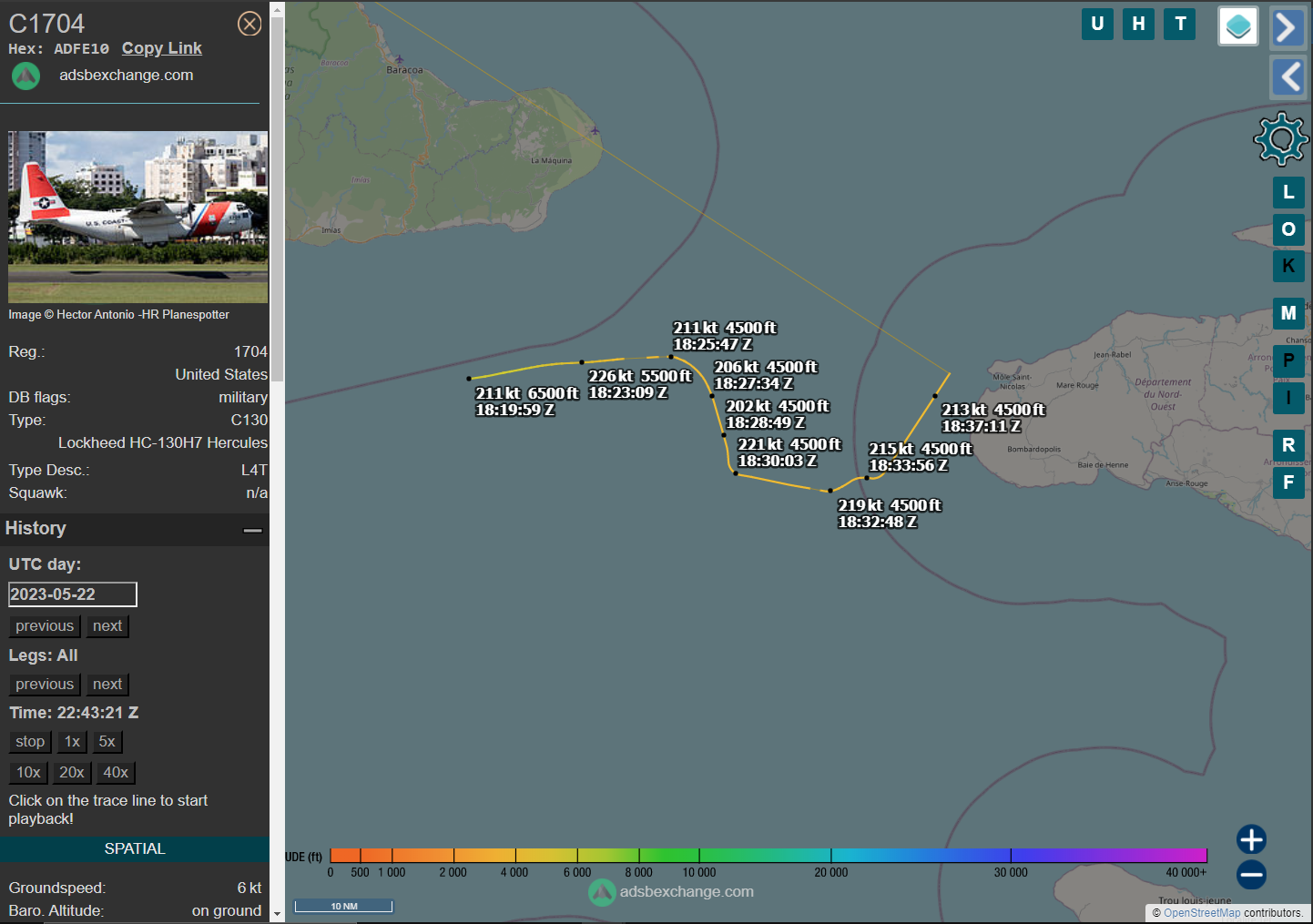Screen dimensions: 1313x924
Task: Click the C1704 callsign title
Action: 46,24
